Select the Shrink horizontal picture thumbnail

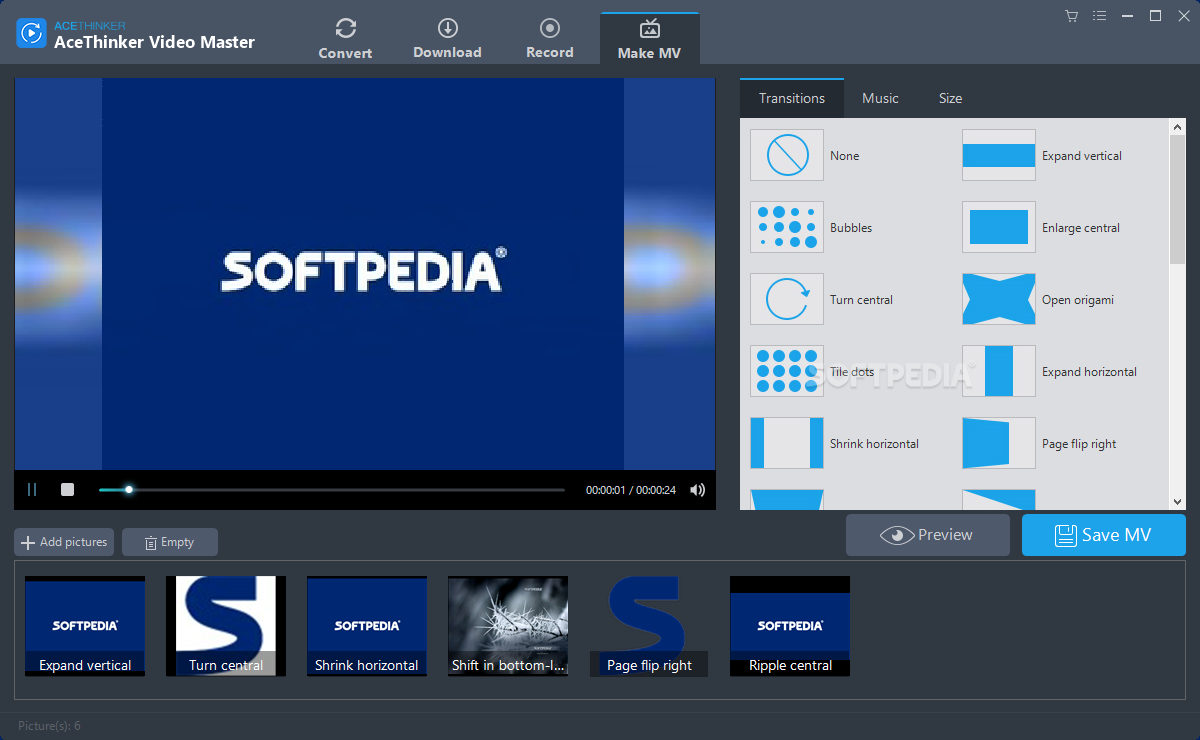(x=367, y=626)
